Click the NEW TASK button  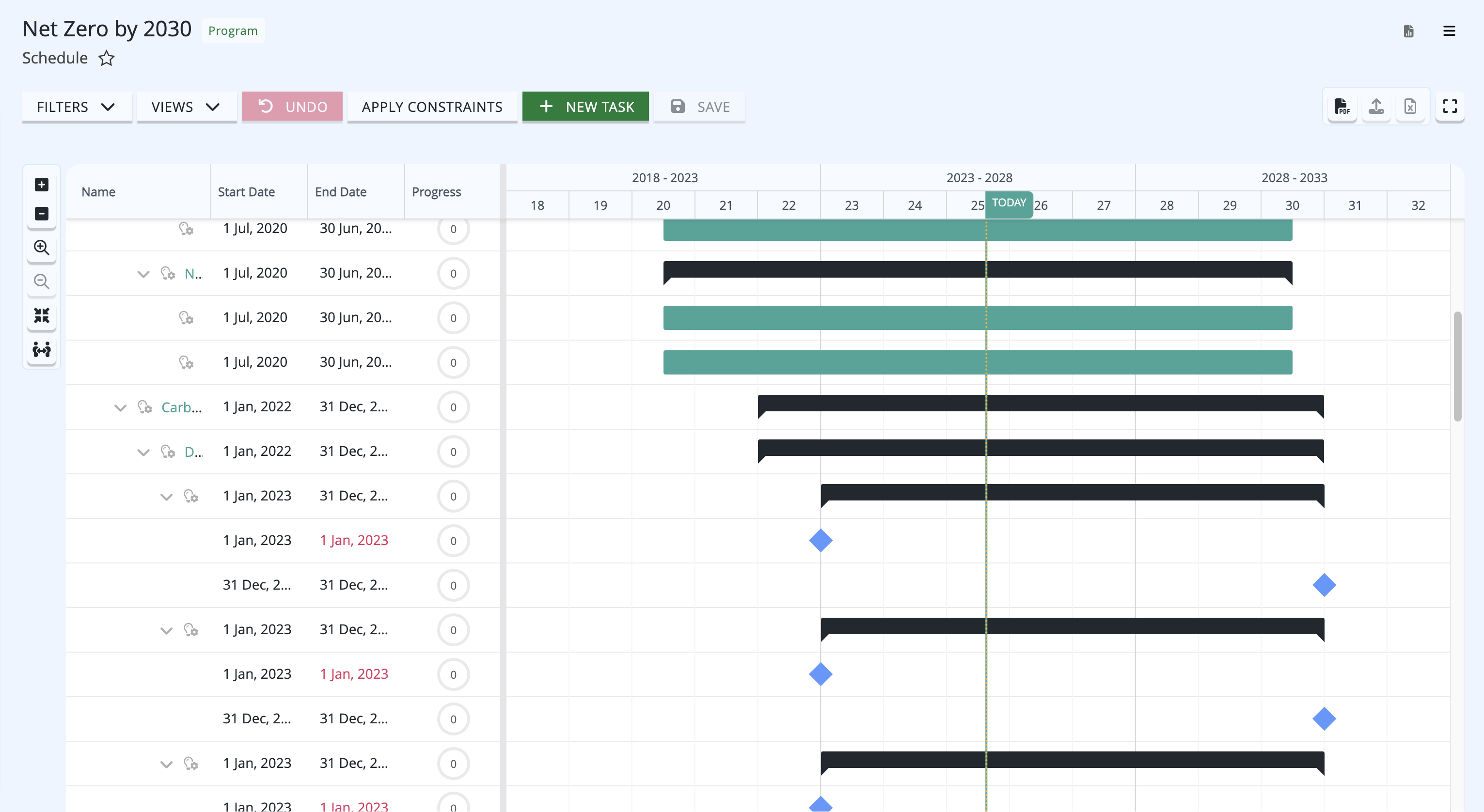(x=585, y=107)
